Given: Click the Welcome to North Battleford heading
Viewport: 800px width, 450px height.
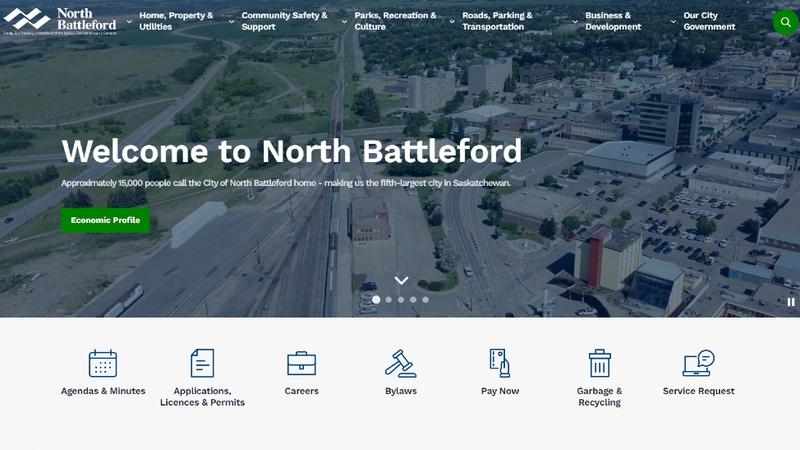Looking at the screenshot, I should click(x=291, y=151).
